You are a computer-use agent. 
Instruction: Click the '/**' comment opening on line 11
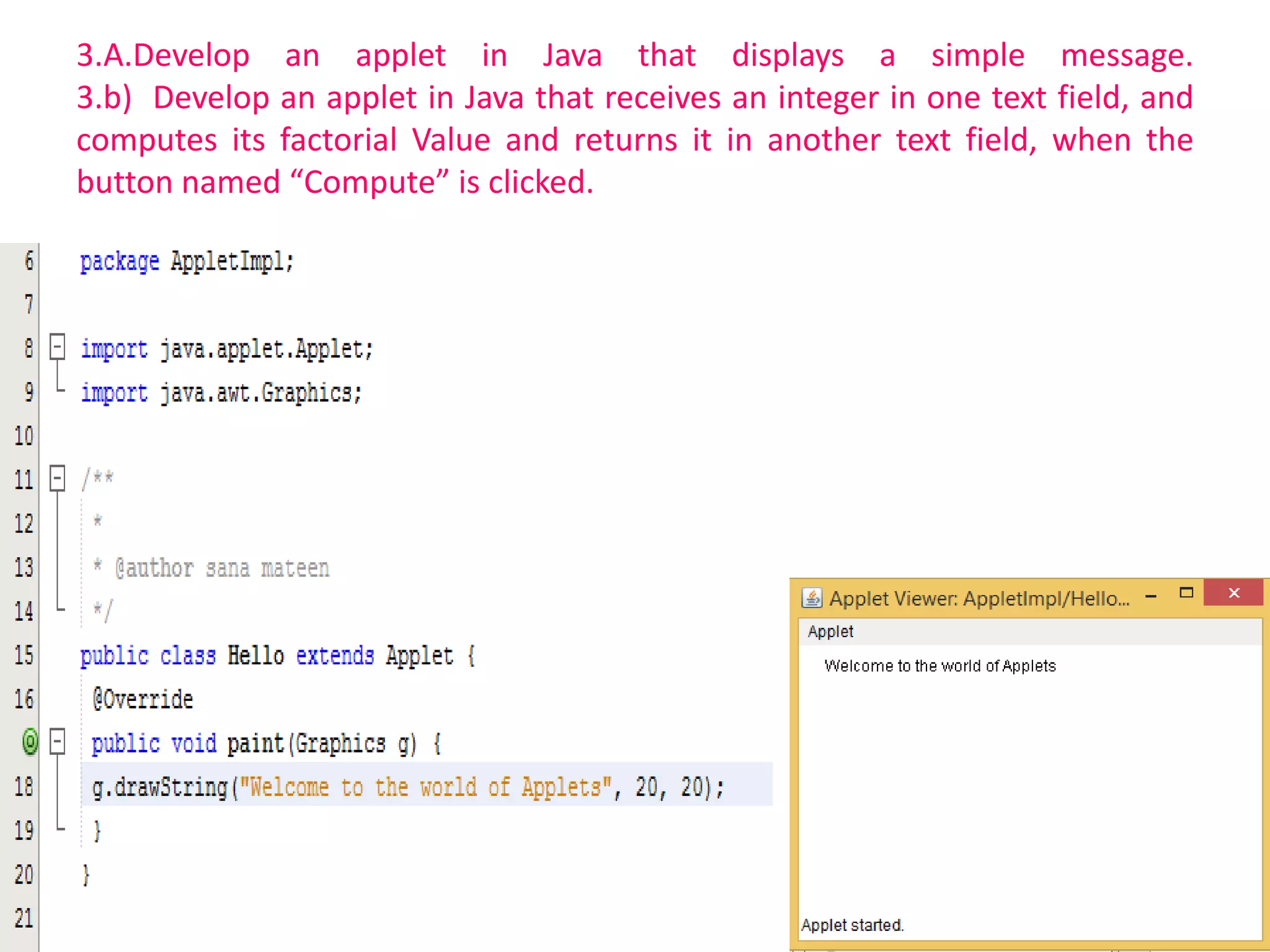tap(97, 478)
